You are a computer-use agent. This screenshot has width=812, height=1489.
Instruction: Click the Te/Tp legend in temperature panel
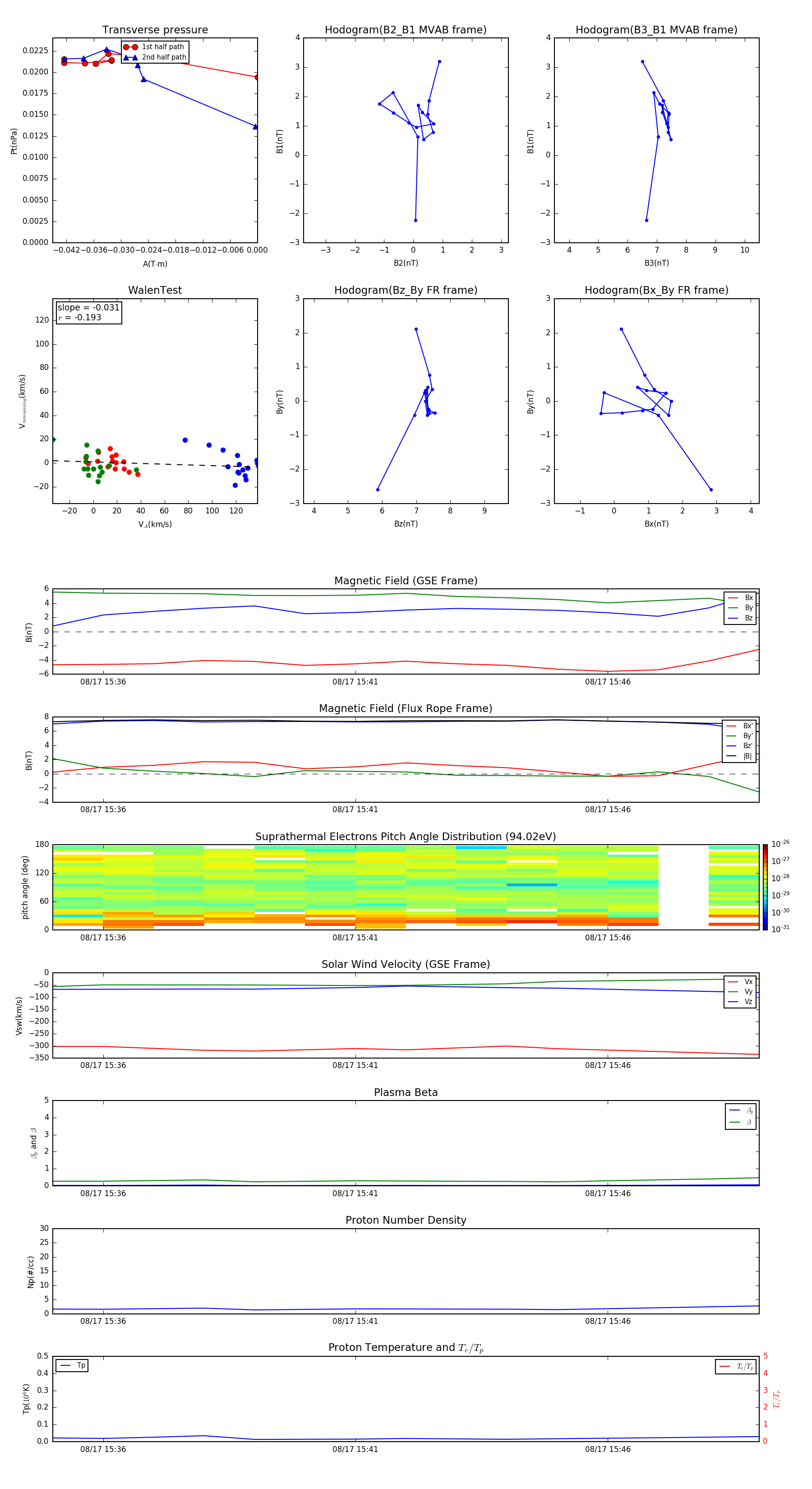coord(736,1366)
